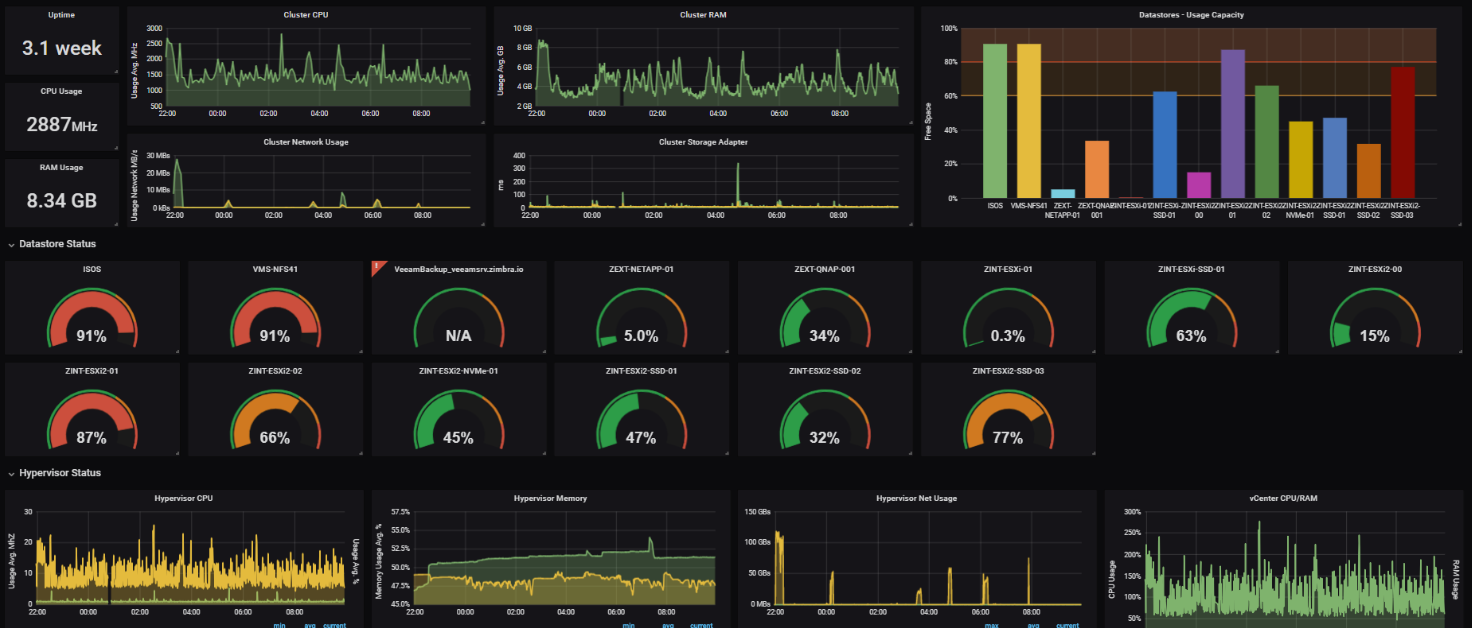The width and height of the screenshot is (1472, 628).
Task: Click the ZINT-ESXi2-SSD-03 gauge at 77%
Action: pos(1008,420)
